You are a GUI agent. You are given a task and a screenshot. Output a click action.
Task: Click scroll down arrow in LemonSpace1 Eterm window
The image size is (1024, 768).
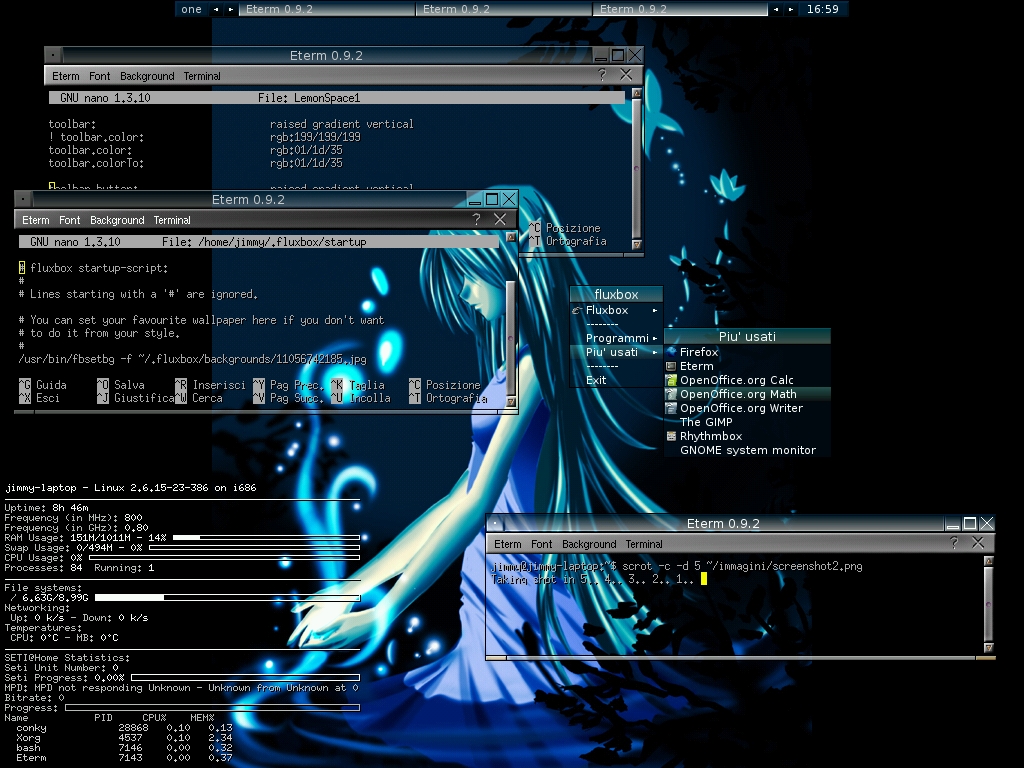[x=636, y=244]
